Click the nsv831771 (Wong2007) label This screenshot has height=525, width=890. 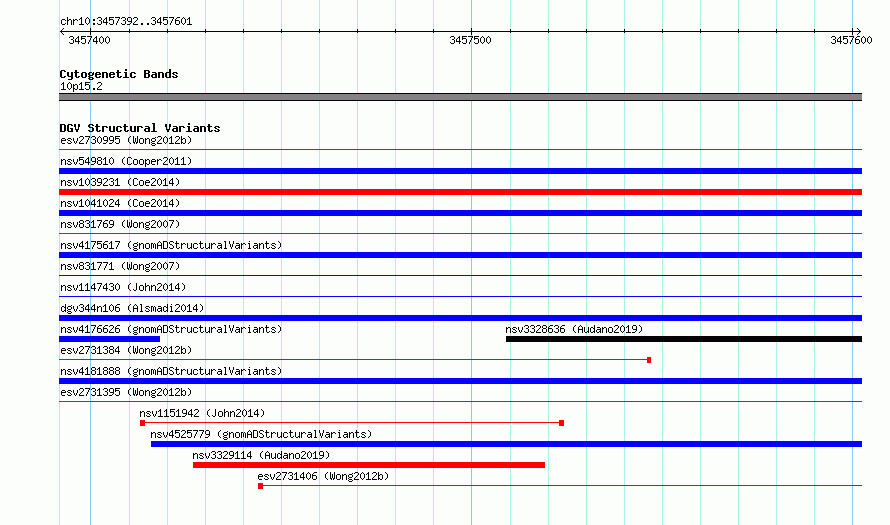(120, 266)
